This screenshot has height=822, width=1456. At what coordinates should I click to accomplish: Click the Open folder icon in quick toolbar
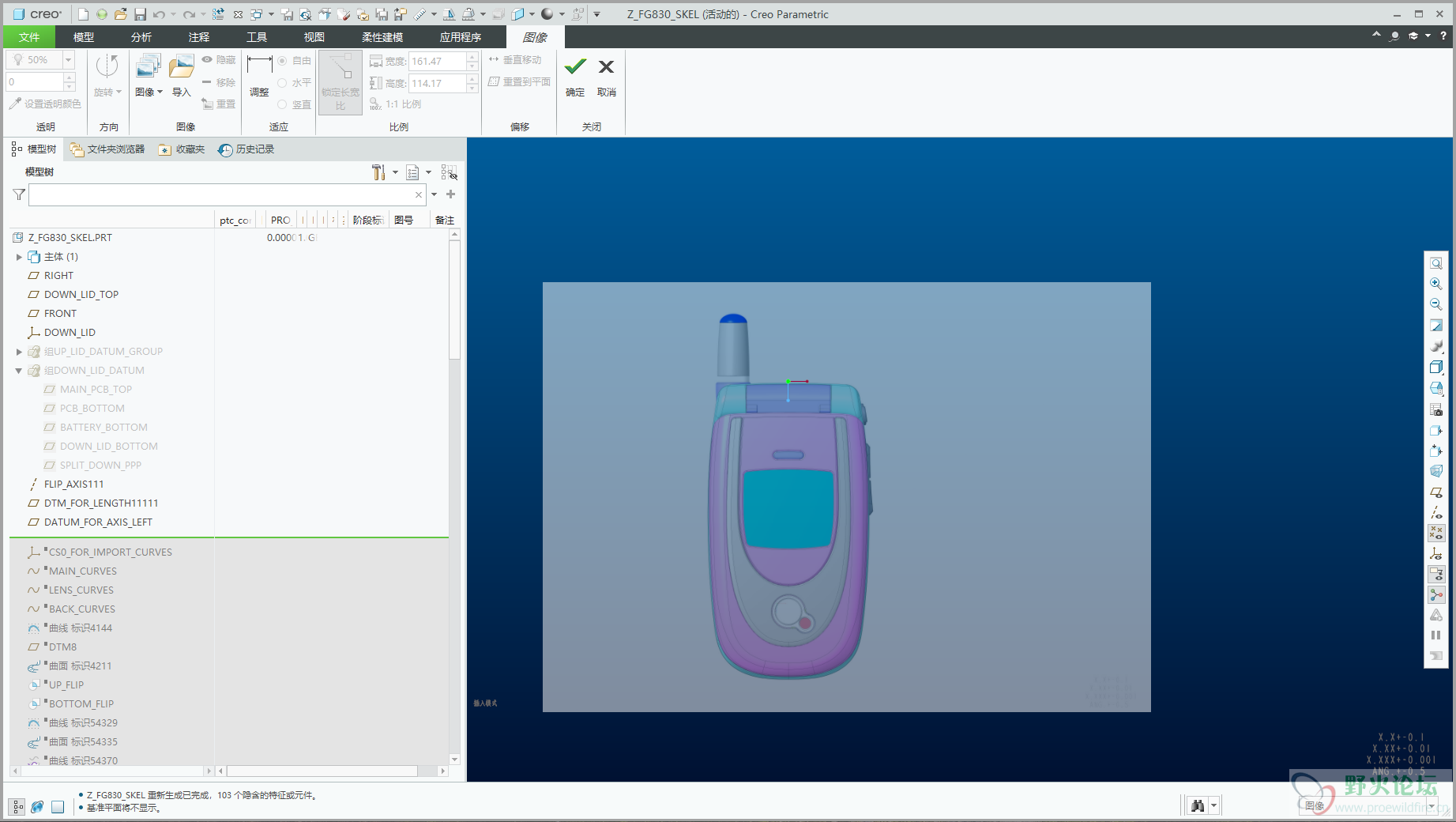(120, 14)
